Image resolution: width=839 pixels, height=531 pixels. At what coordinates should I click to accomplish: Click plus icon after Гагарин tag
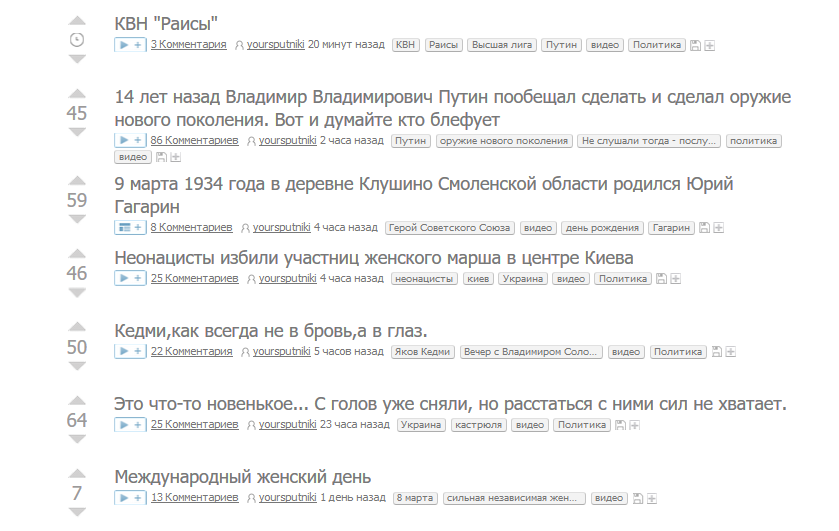click(x=718, y=228)
